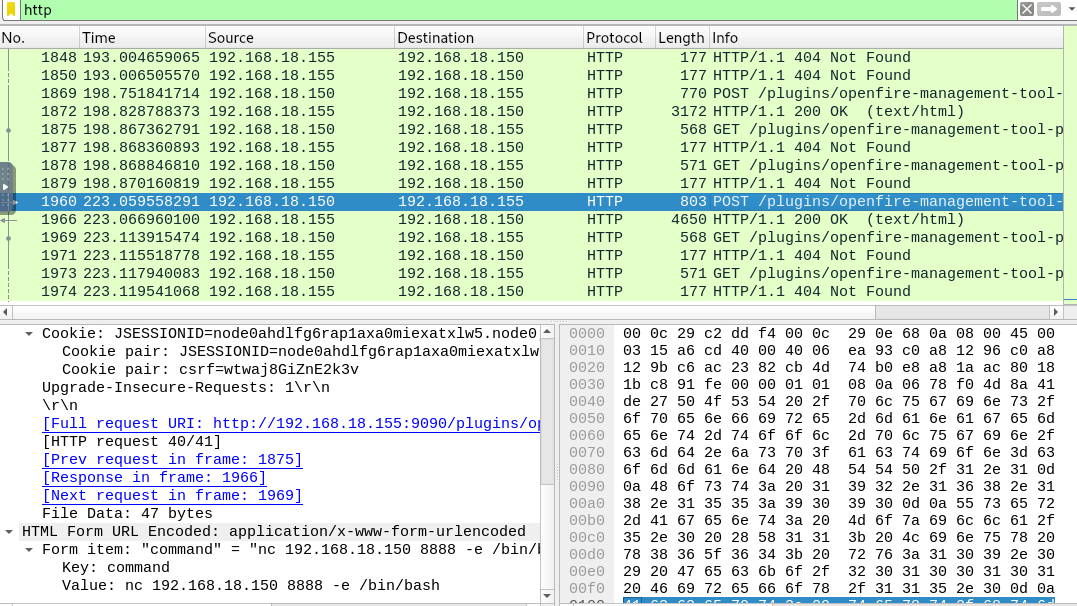Sort by Source column header
This screenshot has width=1077, height=606.
coord(299,38)
